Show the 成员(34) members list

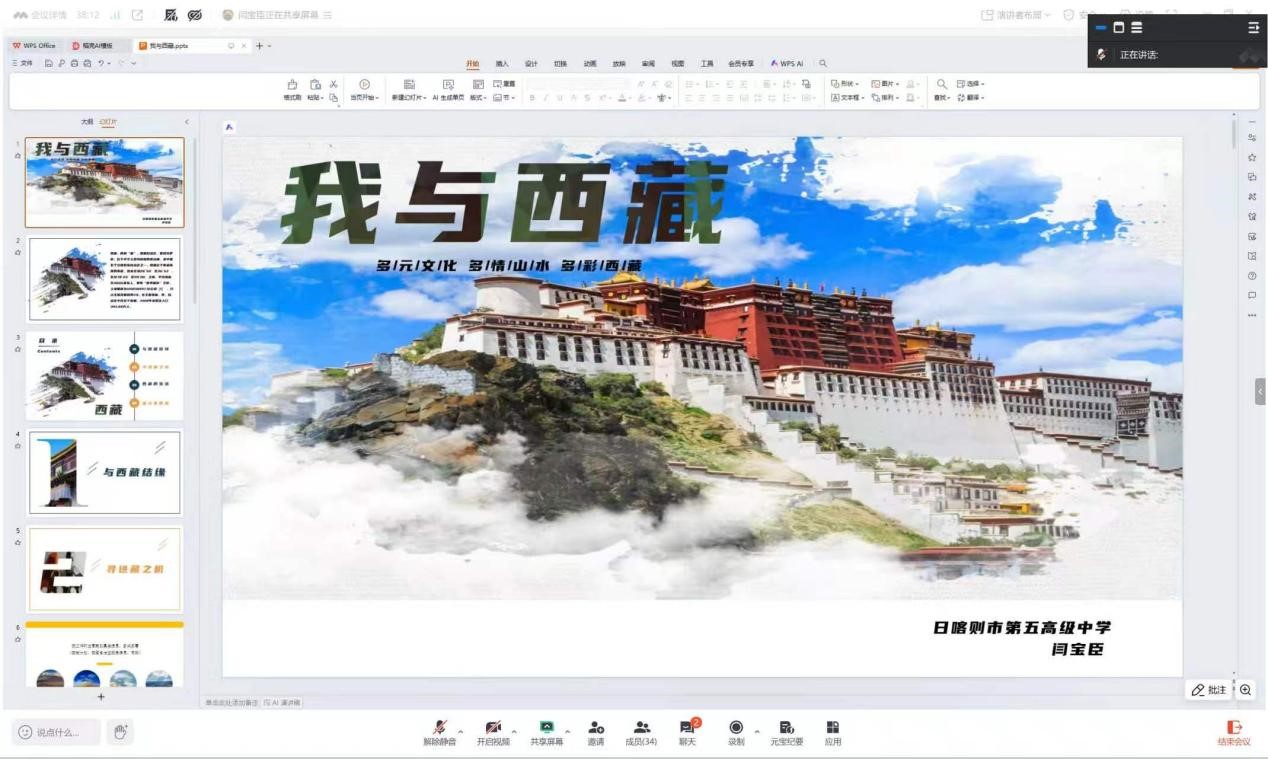(641, 733)
